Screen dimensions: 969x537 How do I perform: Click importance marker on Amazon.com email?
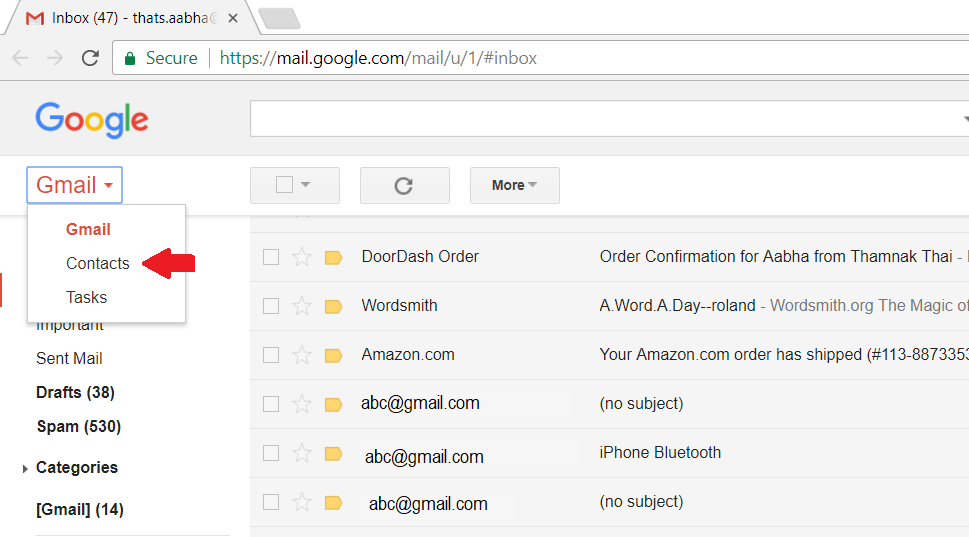click(334, 355)
